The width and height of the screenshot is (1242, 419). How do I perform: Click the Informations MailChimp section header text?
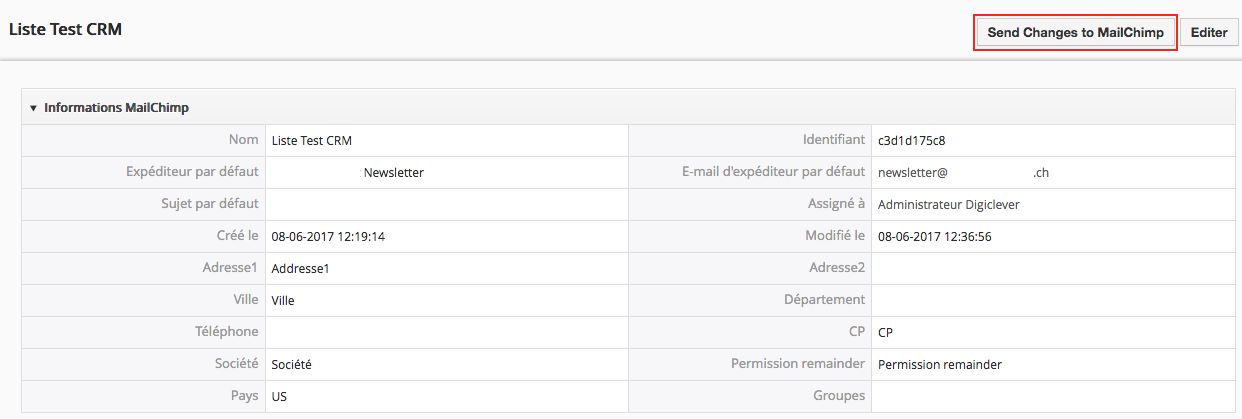pyautogui.click(x=116, y=108)
